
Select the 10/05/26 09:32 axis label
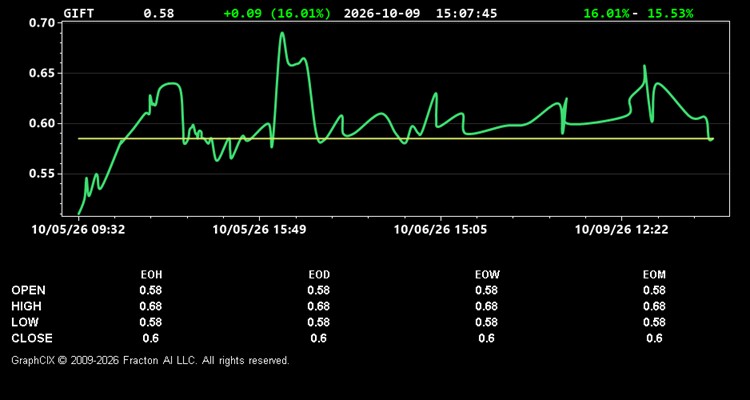(x=78, y=230)
